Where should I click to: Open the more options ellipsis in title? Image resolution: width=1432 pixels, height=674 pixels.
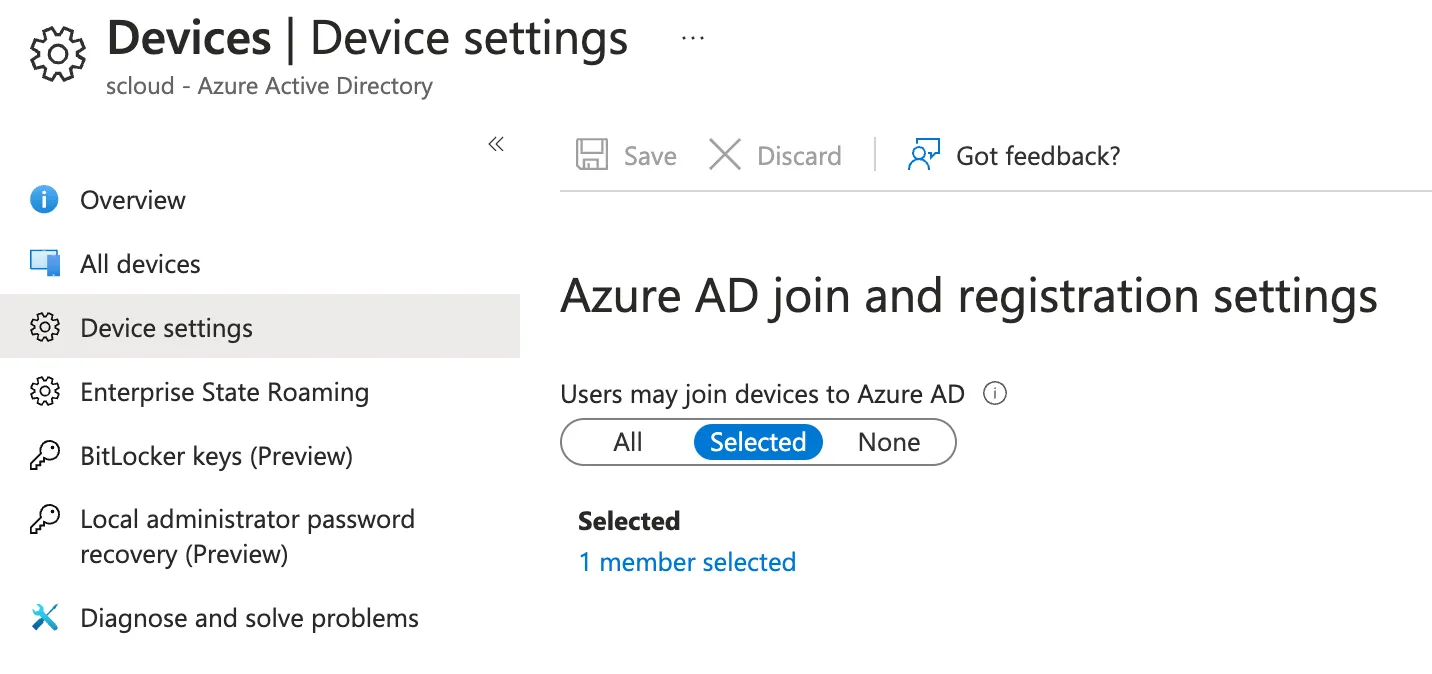692,38
